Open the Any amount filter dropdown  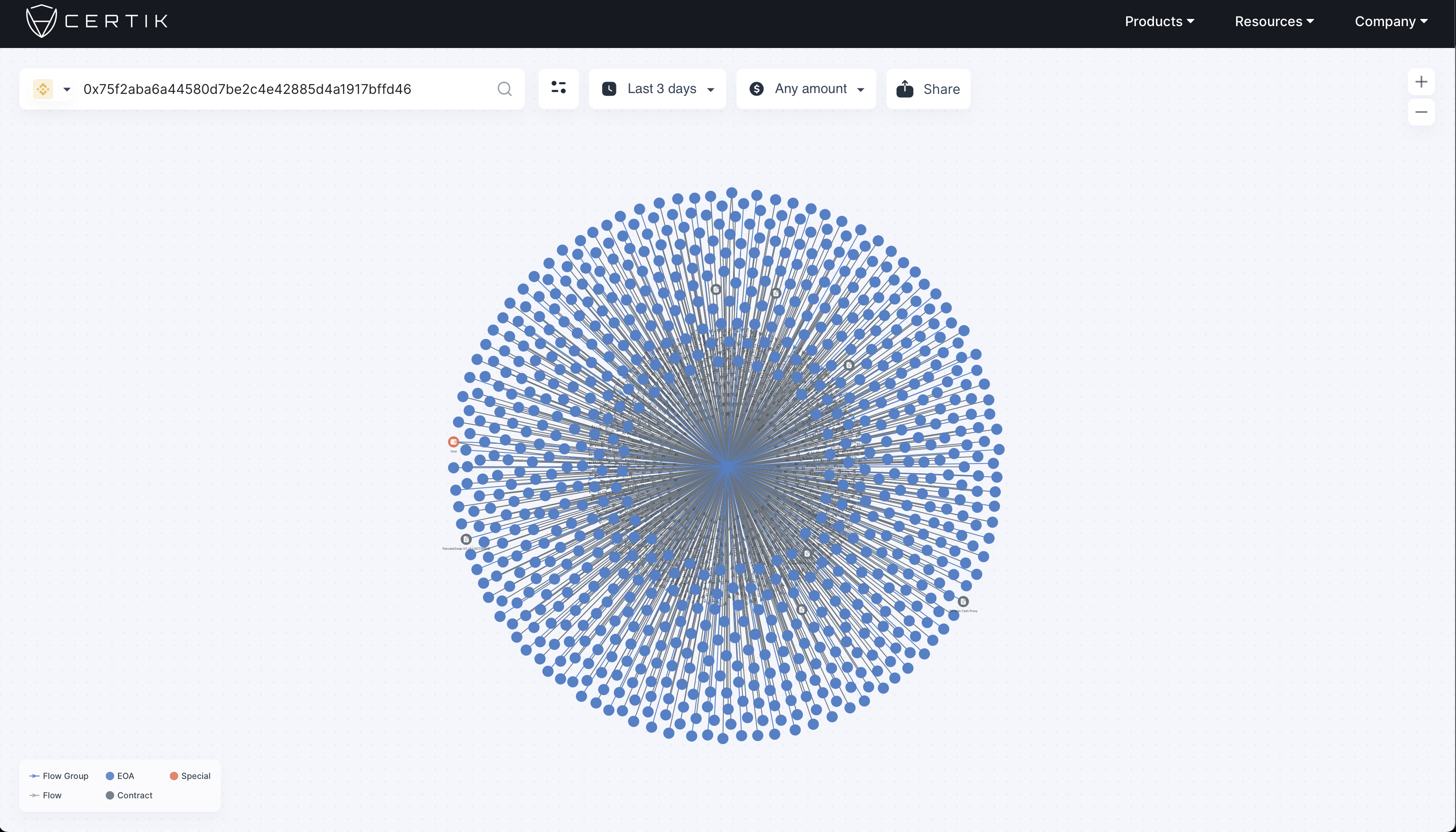pos(806,89)
